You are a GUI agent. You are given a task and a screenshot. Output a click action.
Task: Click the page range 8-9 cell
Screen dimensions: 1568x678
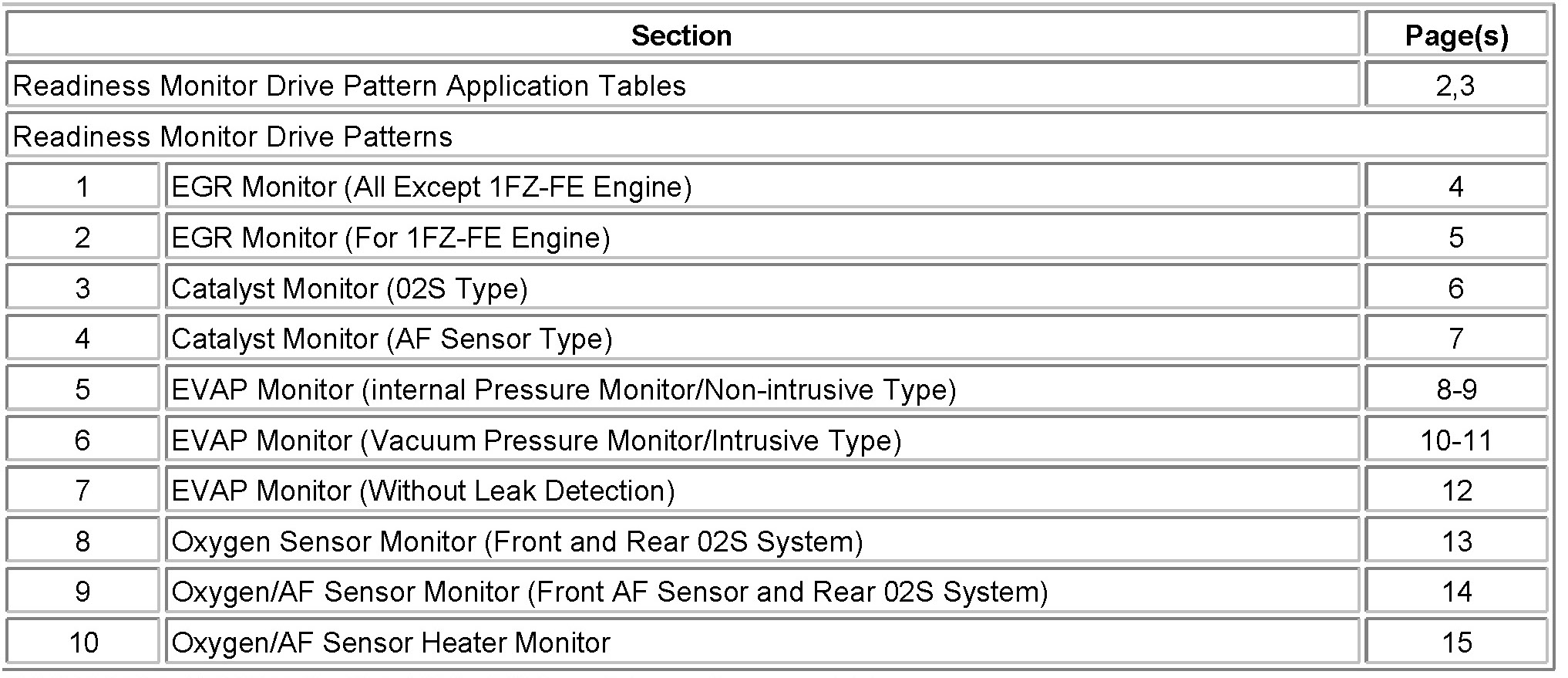click(x=1455, y=390)
